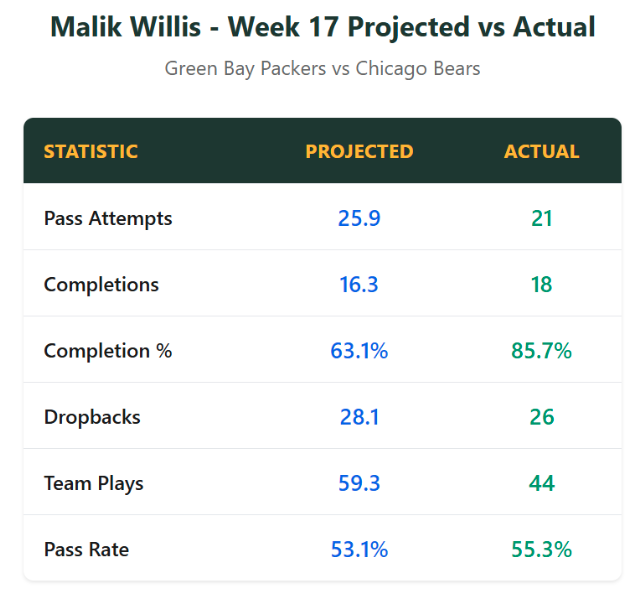Screen dimensions: 642x594
Task: Click actual completion percentage 85.7%
Action: tap(542, 351)
